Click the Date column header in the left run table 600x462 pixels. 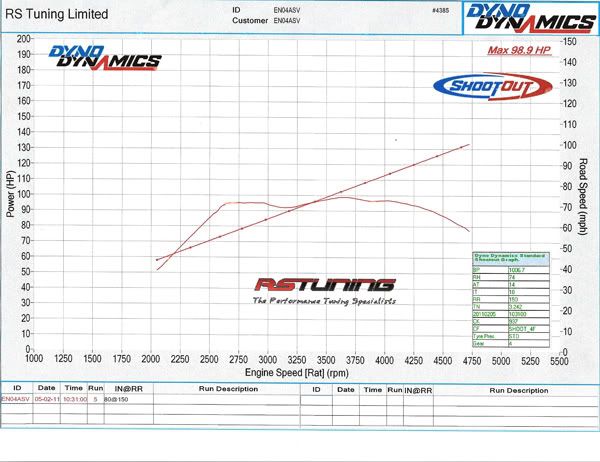pos(46,388)
